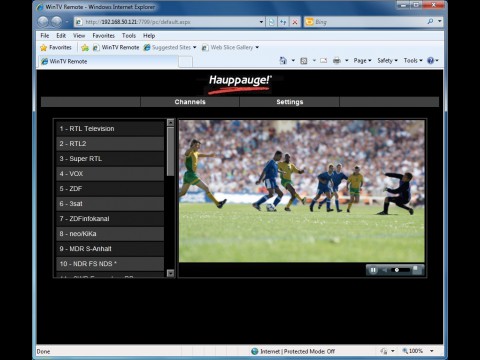
Task: Select channel 9 - MDR S-Anhalt
Action: pyautogui.click(x=110, y=249)
